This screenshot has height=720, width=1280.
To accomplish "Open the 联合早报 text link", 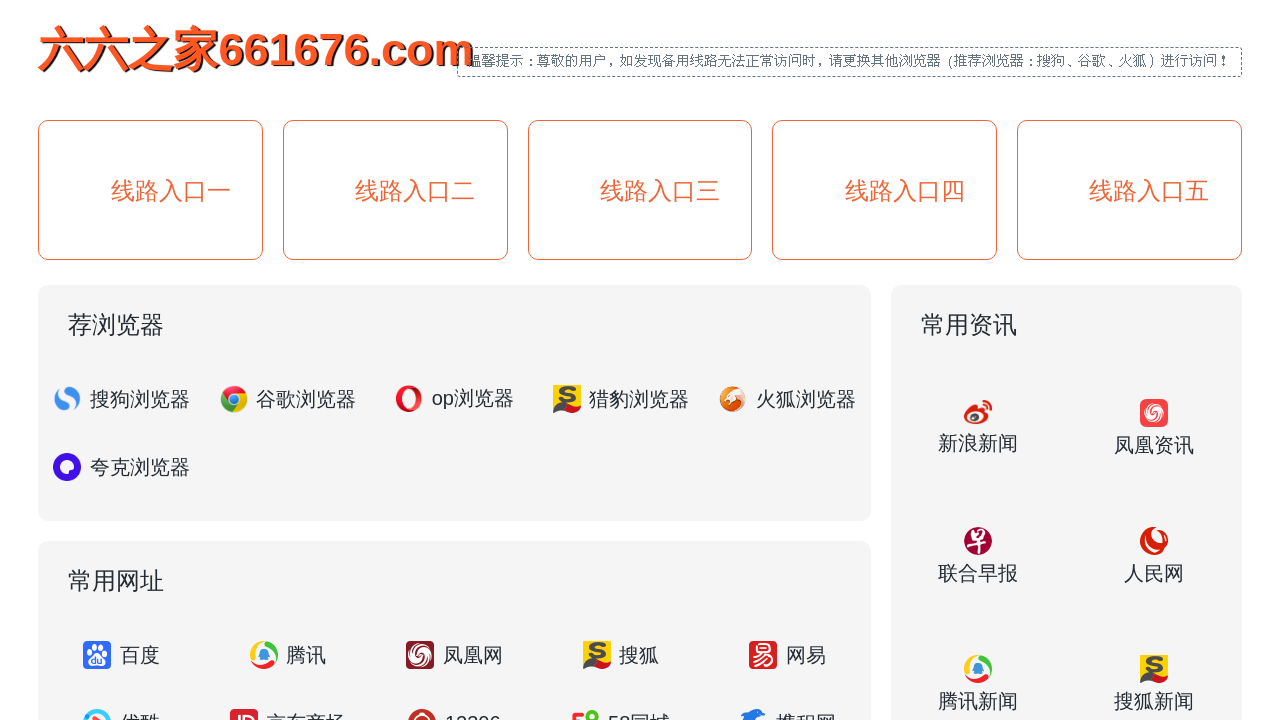I will 978,573.
